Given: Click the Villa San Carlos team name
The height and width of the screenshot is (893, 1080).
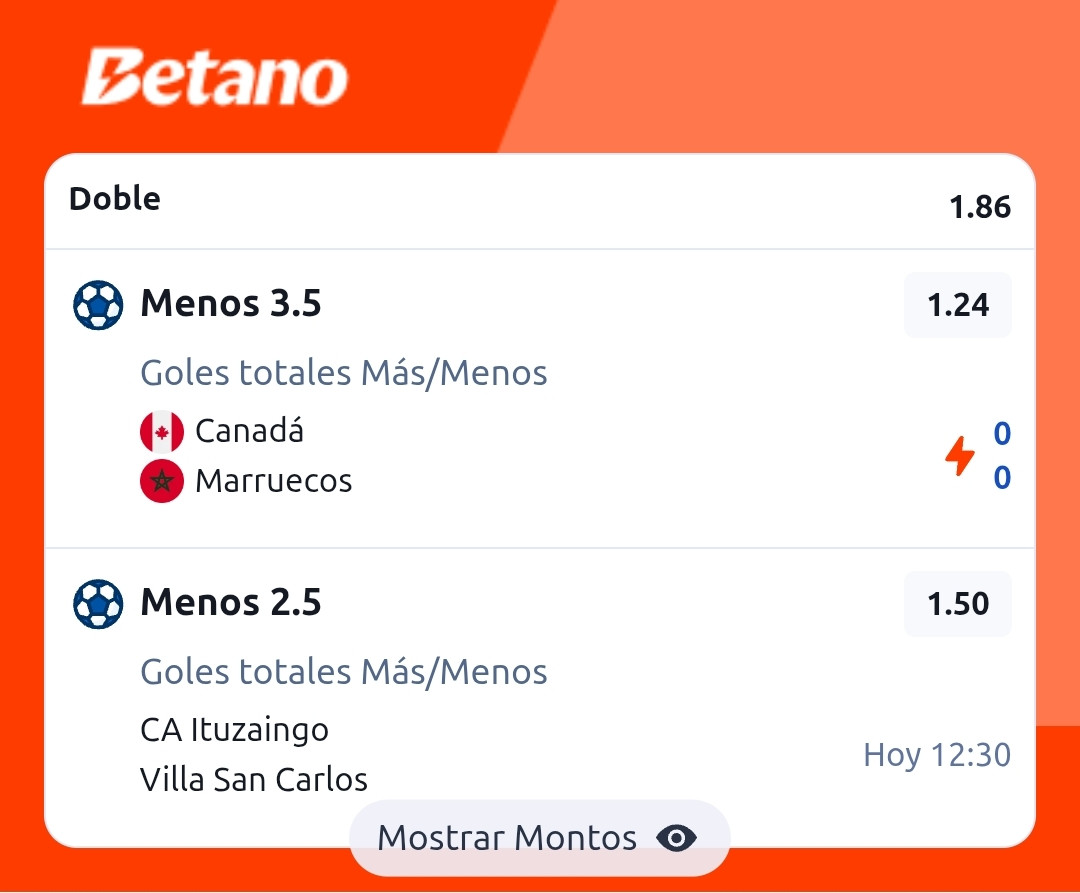Looking at the screenshot, I should pos(253,779).
